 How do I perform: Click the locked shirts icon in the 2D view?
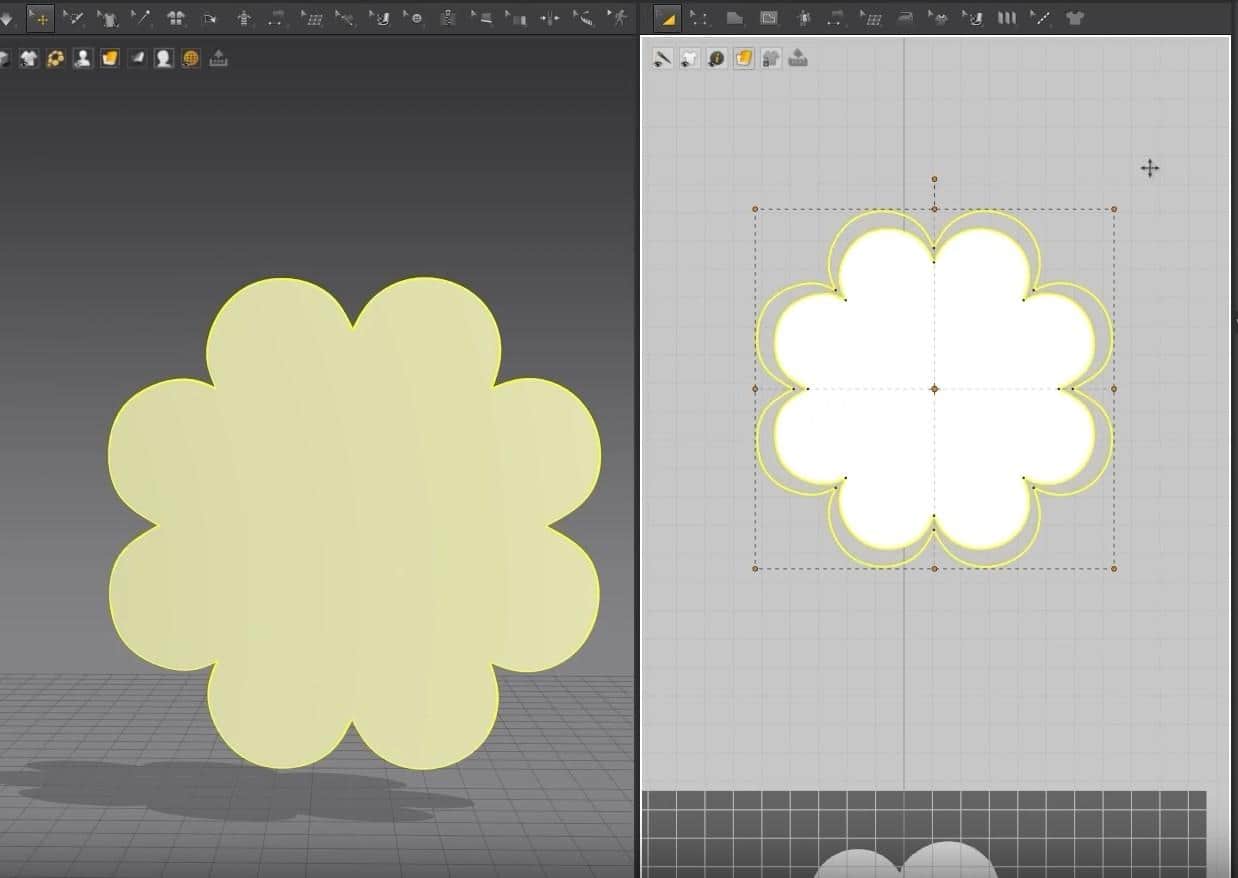[771, 58]
